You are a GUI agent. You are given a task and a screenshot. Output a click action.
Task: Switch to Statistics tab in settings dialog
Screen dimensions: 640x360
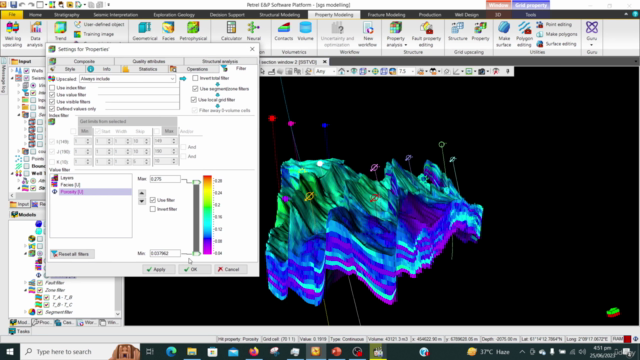pyautogui.click(x=147, y=69)
